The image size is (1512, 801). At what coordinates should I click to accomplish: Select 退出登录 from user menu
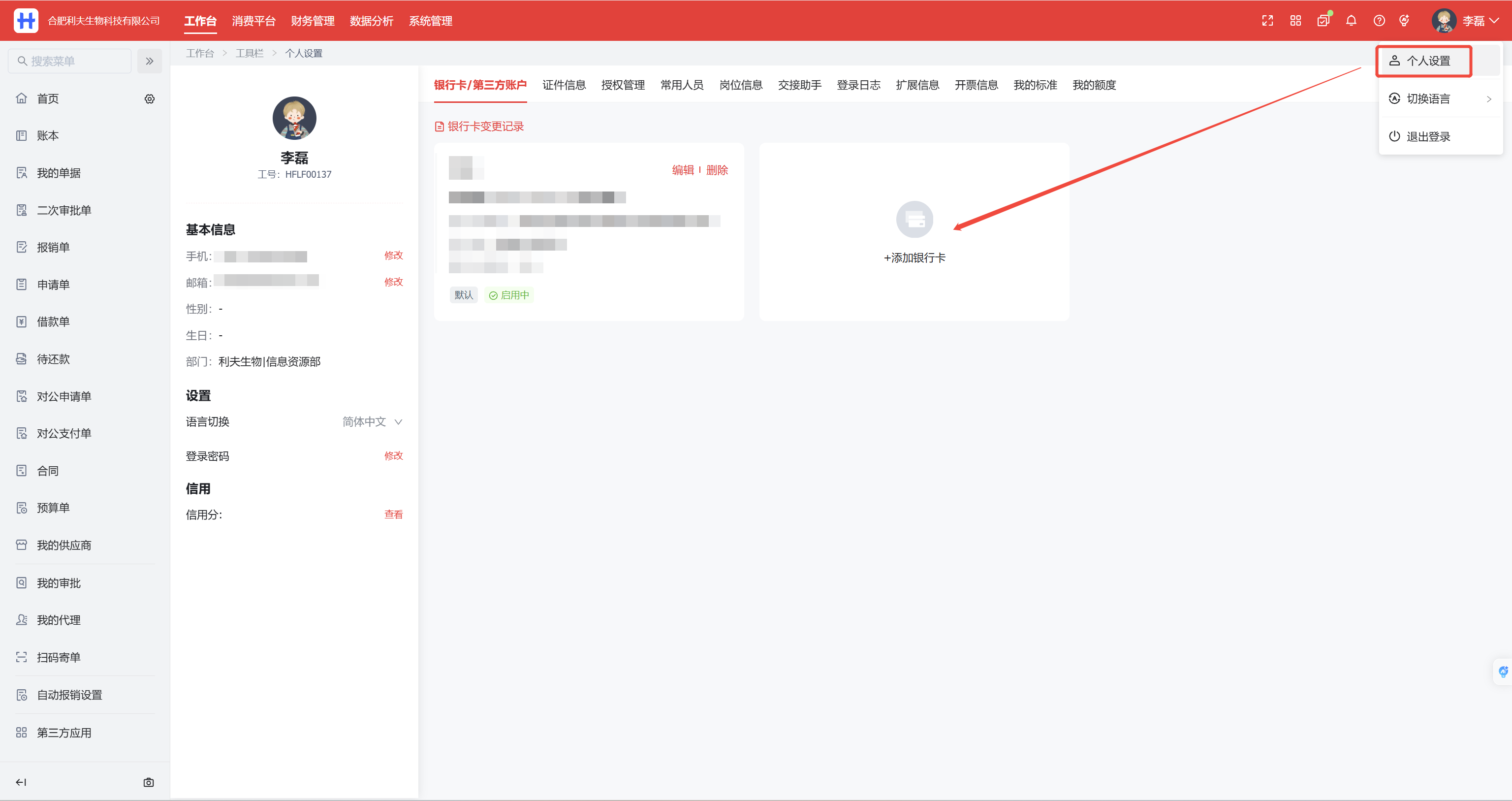[1427, 136]
